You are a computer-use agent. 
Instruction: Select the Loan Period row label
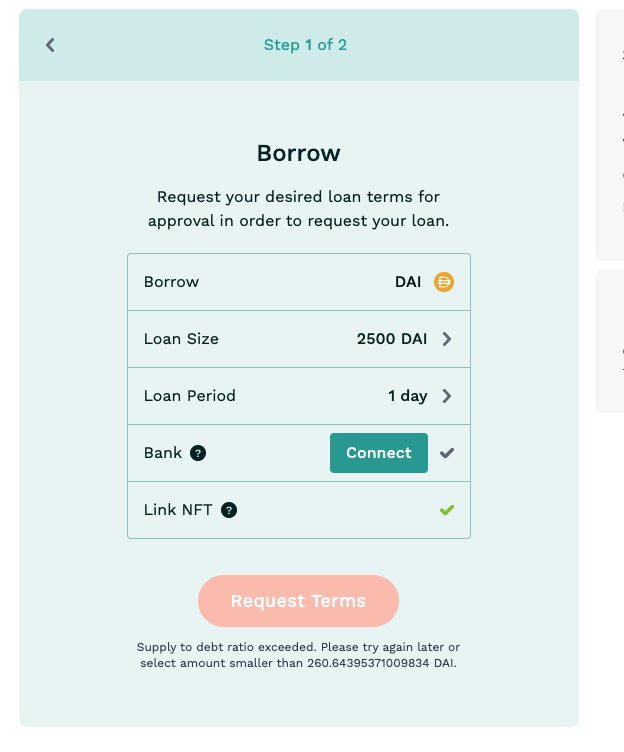(x=189, y=396)
